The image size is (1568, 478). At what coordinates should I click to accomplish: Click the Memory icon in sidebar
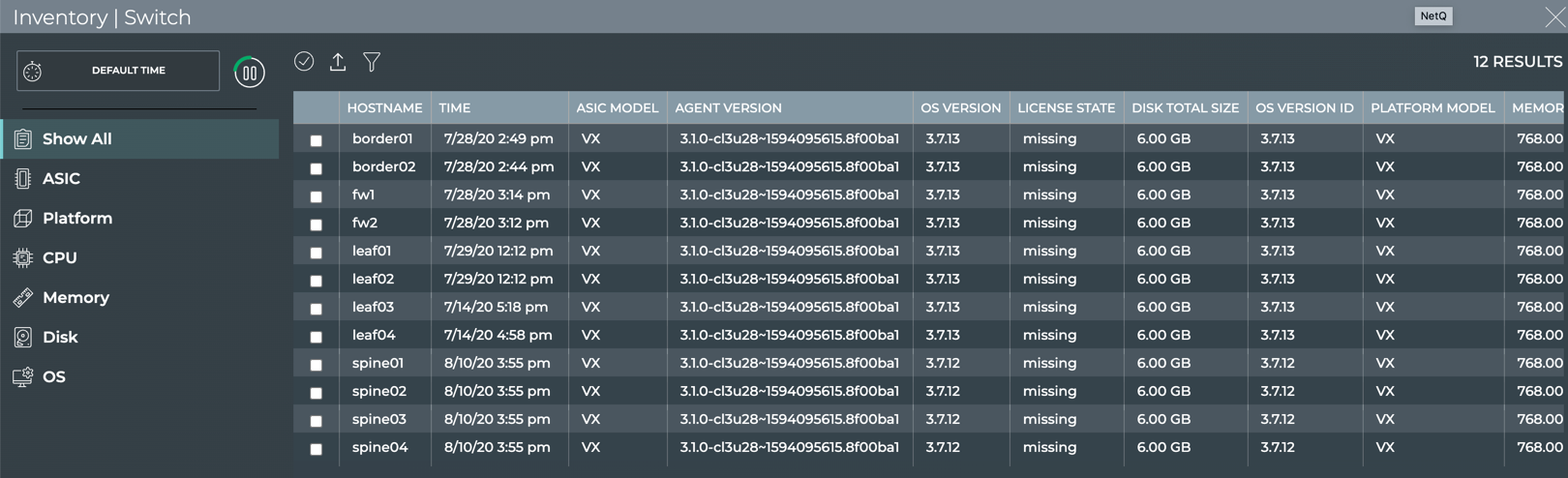point(23,297)
